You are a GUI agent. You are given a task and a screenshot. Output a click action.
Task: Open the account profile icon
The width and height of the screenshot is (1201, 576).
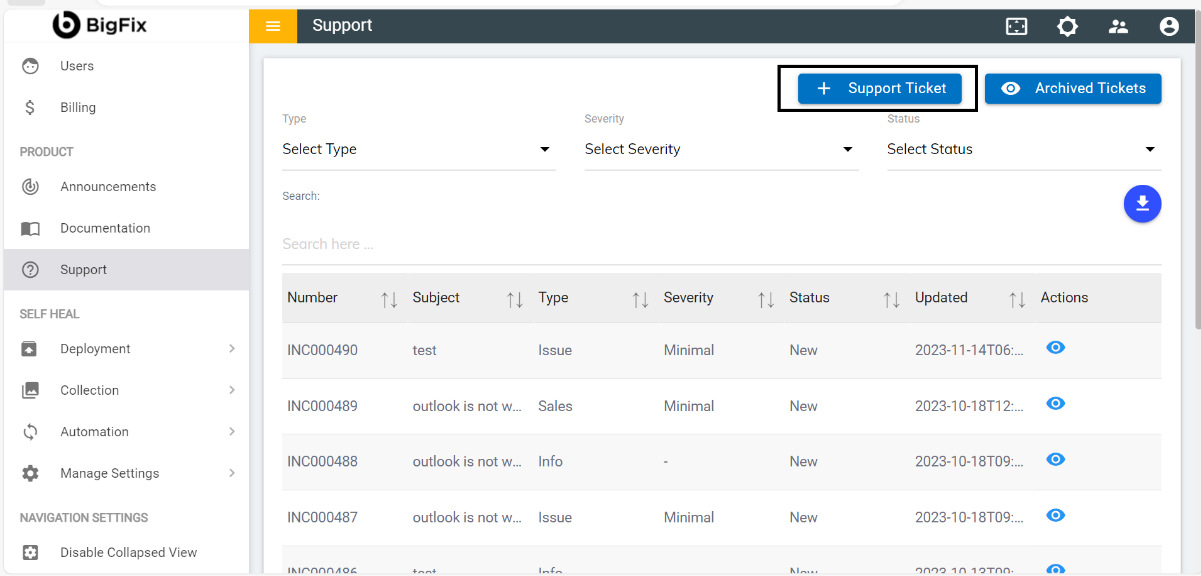pyautogui.click(x=1169, y=27)
